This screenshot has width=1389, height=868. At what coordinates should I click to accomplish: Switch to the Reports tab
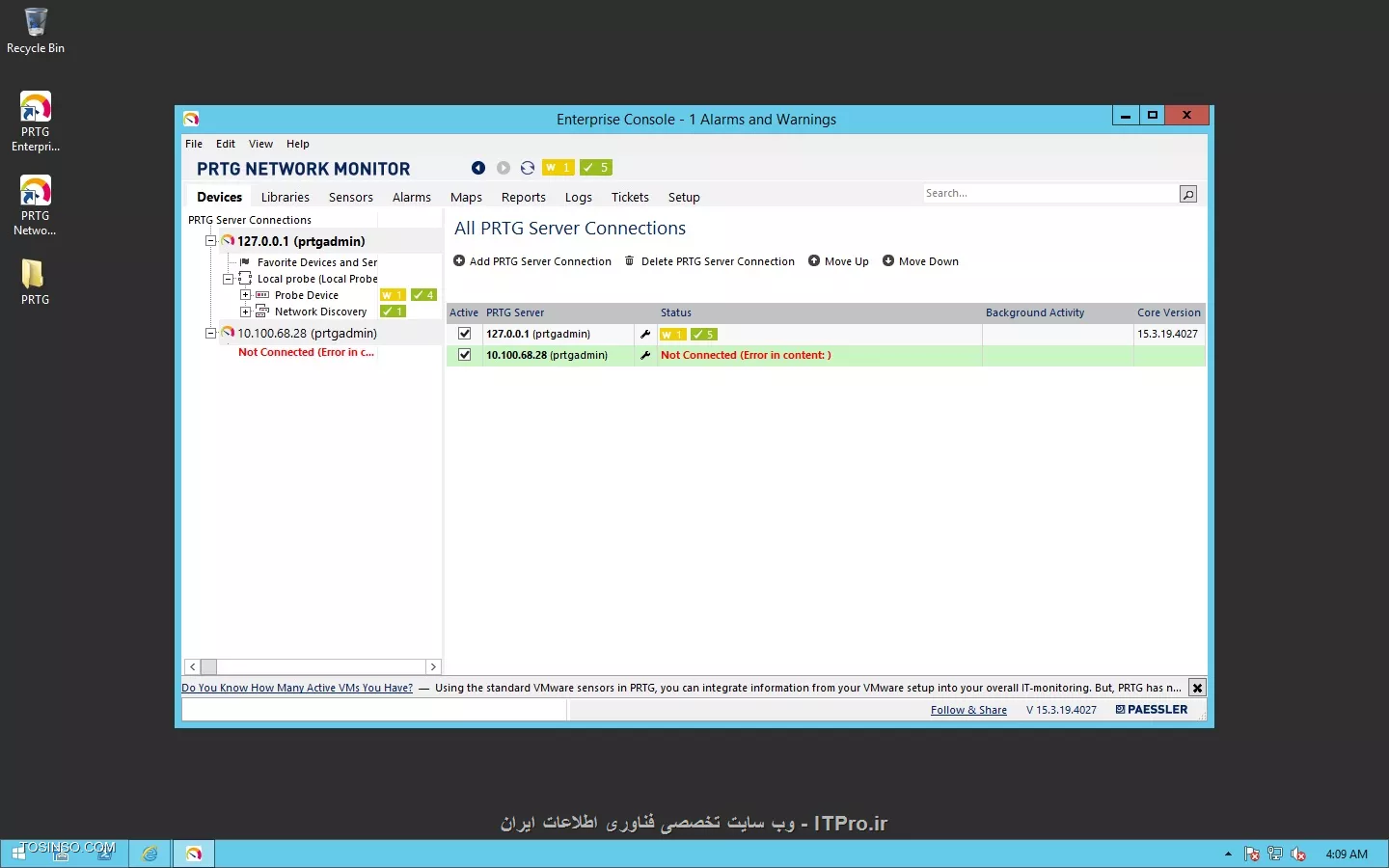[x=524, y=197]
